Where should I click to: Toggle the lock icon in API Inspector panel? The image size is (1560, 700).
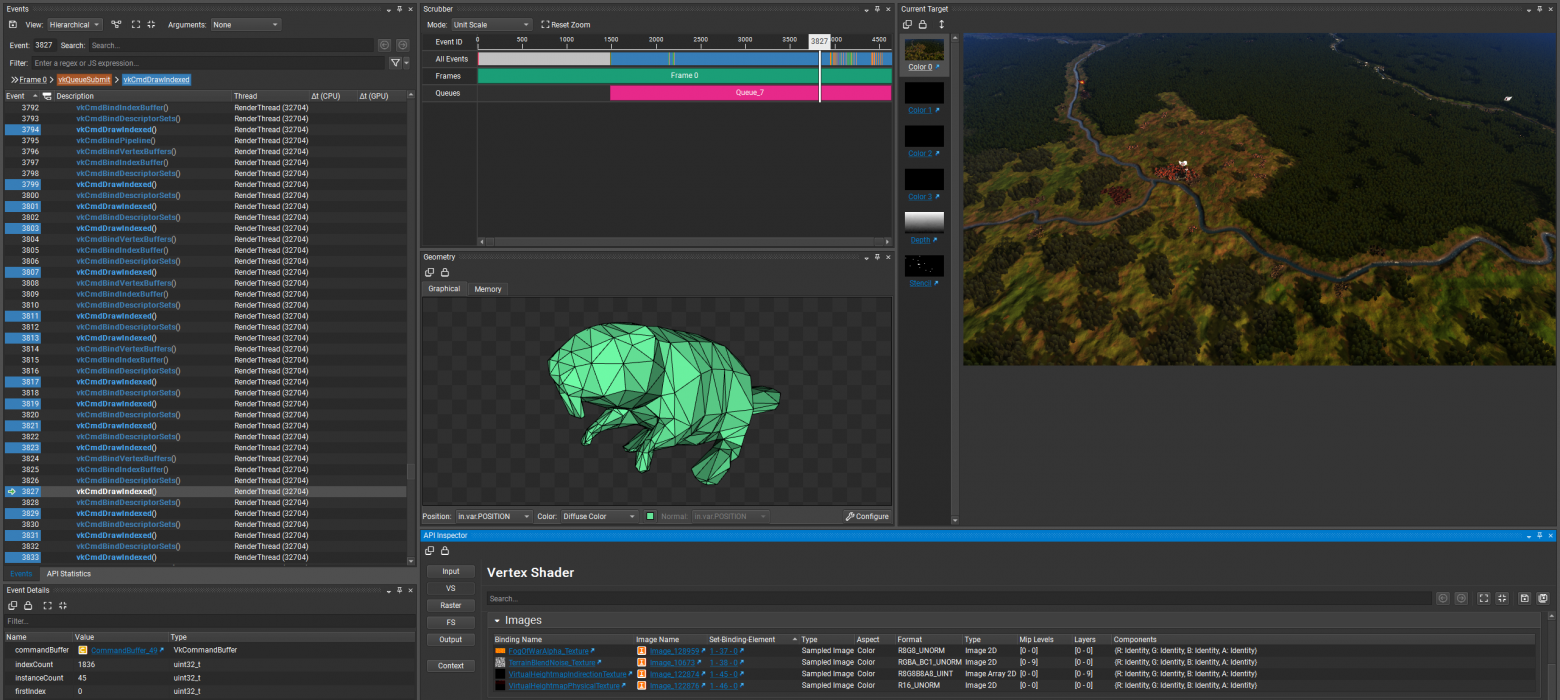445,550
